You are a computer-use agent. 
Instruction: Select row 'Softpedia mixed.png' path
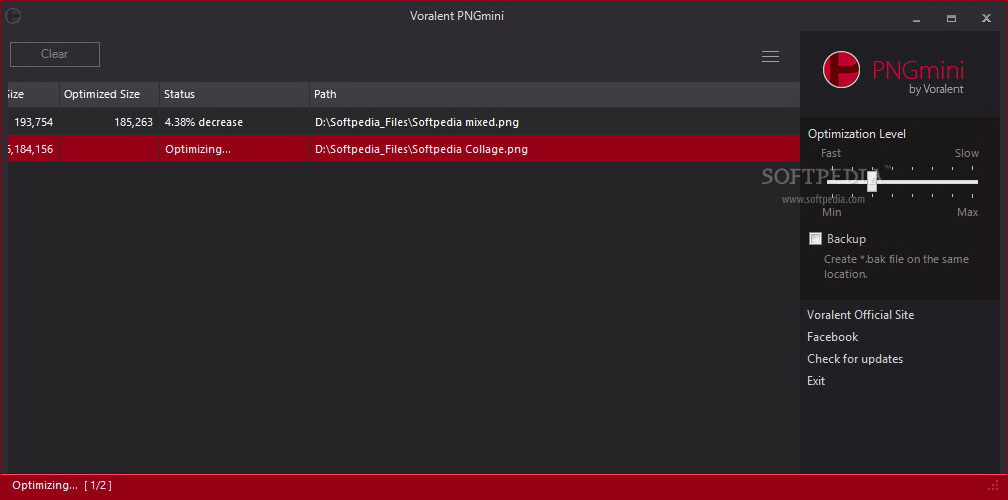(417, 122)
